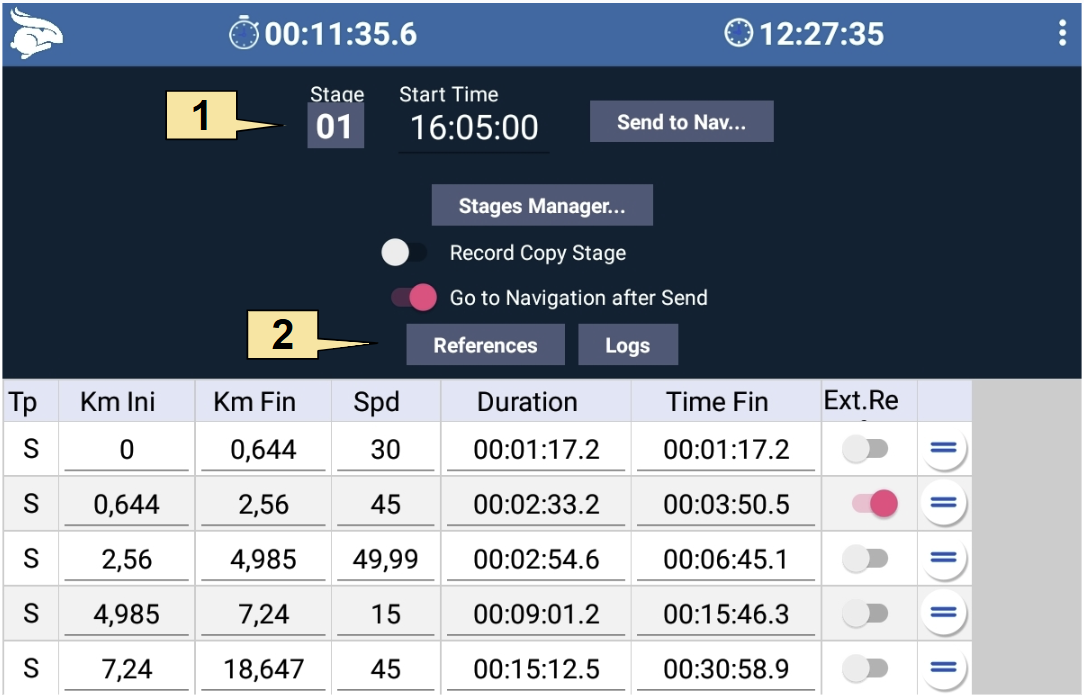Click the rabbit app logo icon
Viewport: 1084px width, 696px height.
(x=36, y=35)
